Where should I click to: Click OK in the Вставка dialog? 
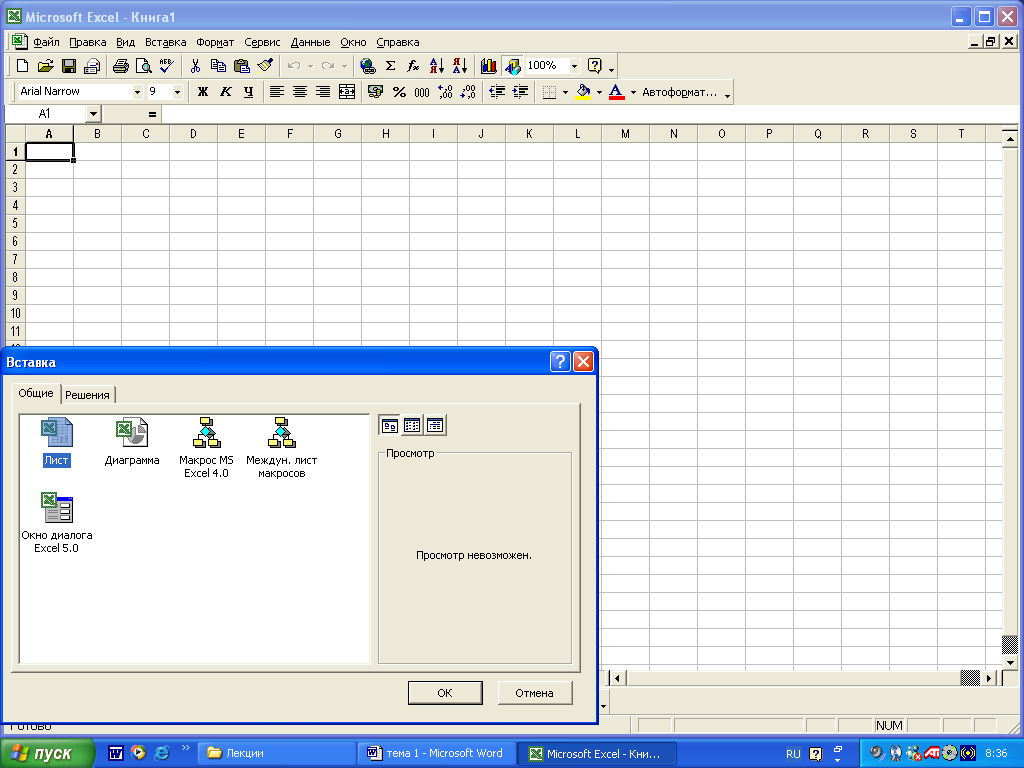point(445,693)
